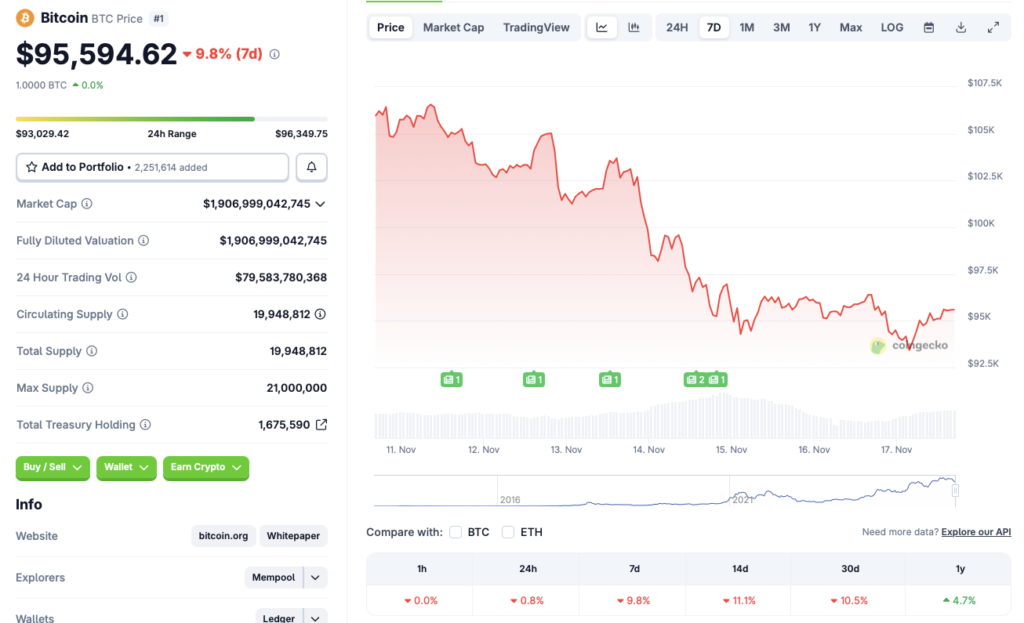Enable the BTC compare checkbox

[x=455, y=533]
